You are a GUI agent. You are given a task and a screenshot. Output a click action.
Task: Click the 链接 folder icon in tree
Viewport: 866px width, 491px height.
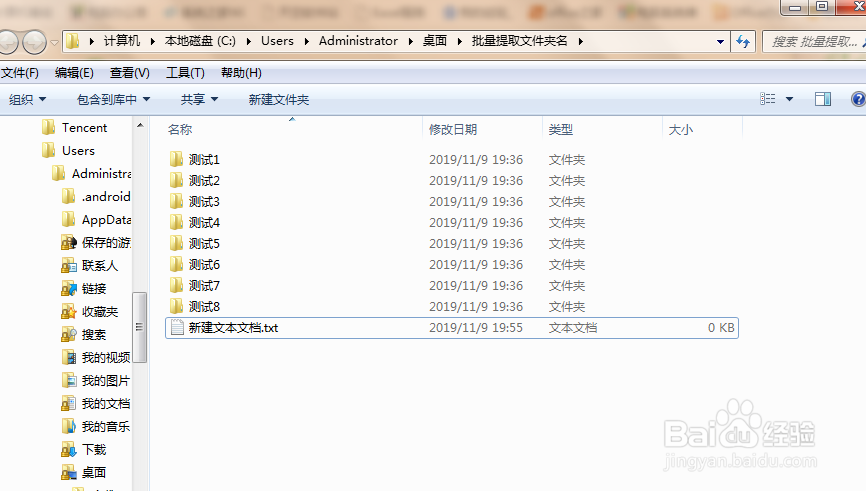click(x=68, y=289)
